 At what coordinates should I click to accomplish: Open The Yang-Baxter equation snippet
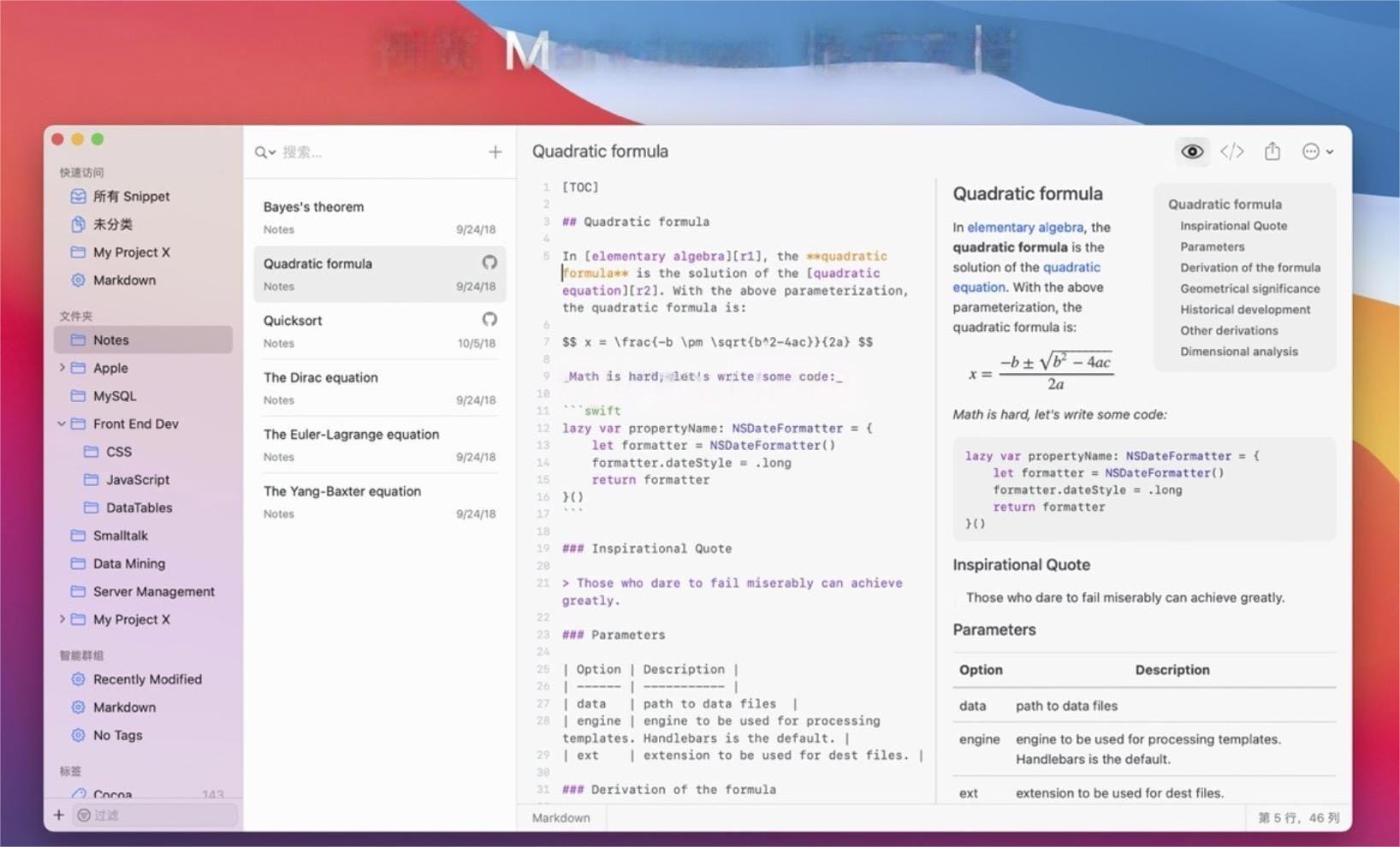point(379,501)
